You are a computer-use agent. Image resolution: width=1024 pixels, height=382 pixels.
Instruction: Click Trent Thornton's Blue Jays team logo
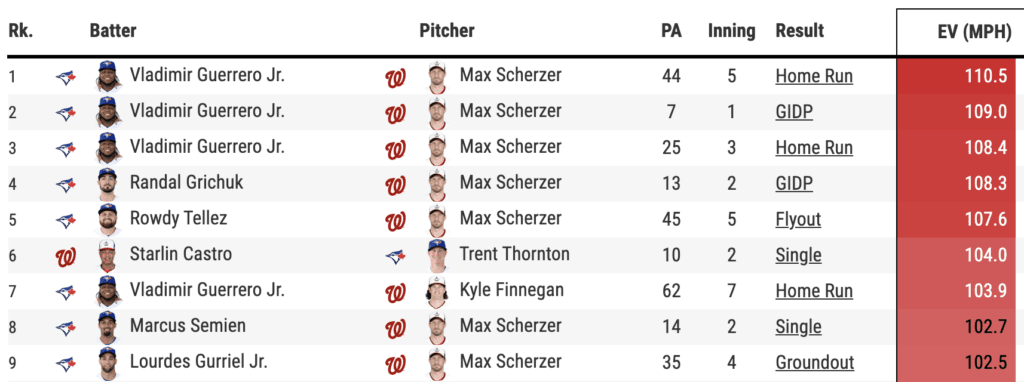[x=395, y=257]
